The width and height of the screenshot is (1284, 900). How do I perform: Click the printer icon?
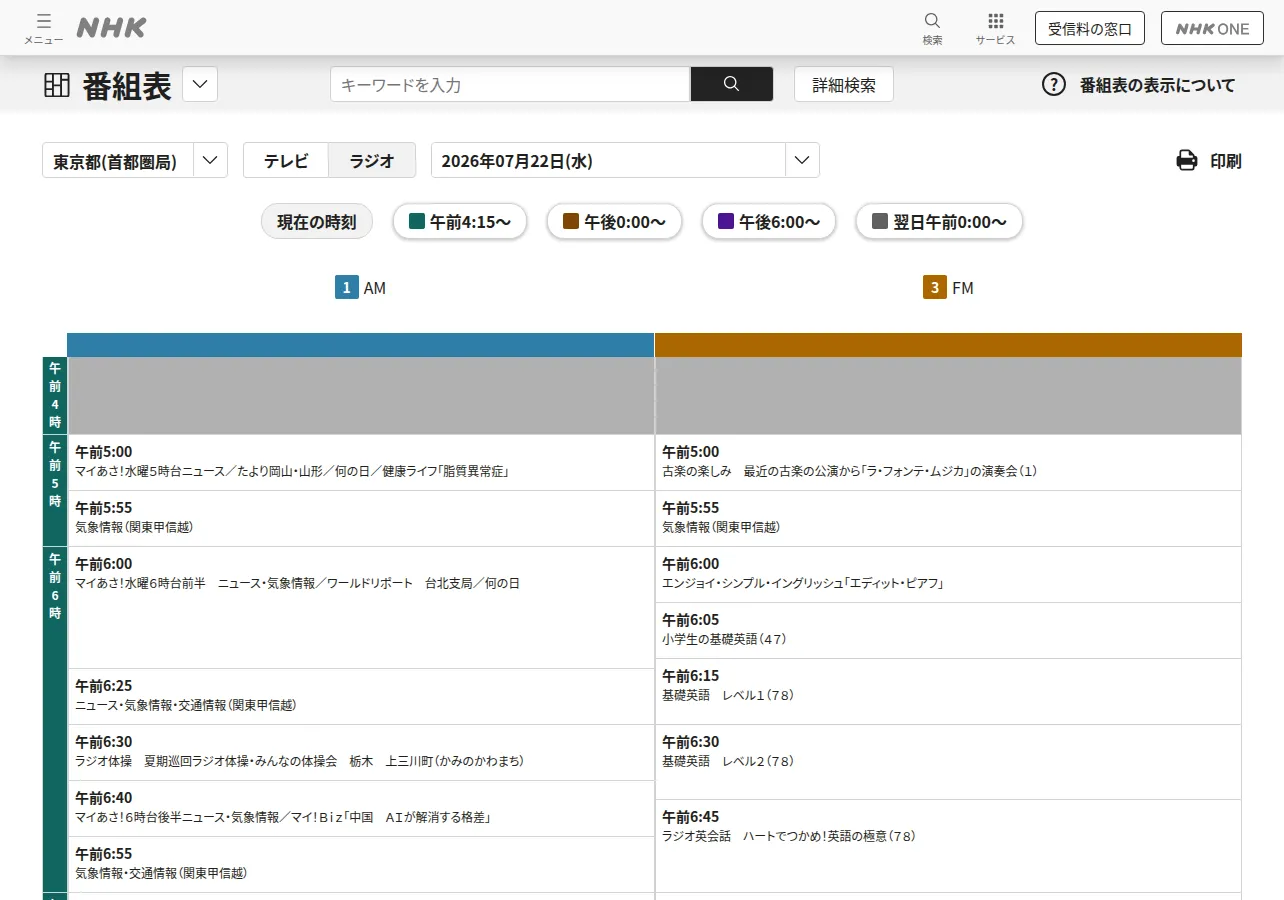point(1187,160)
